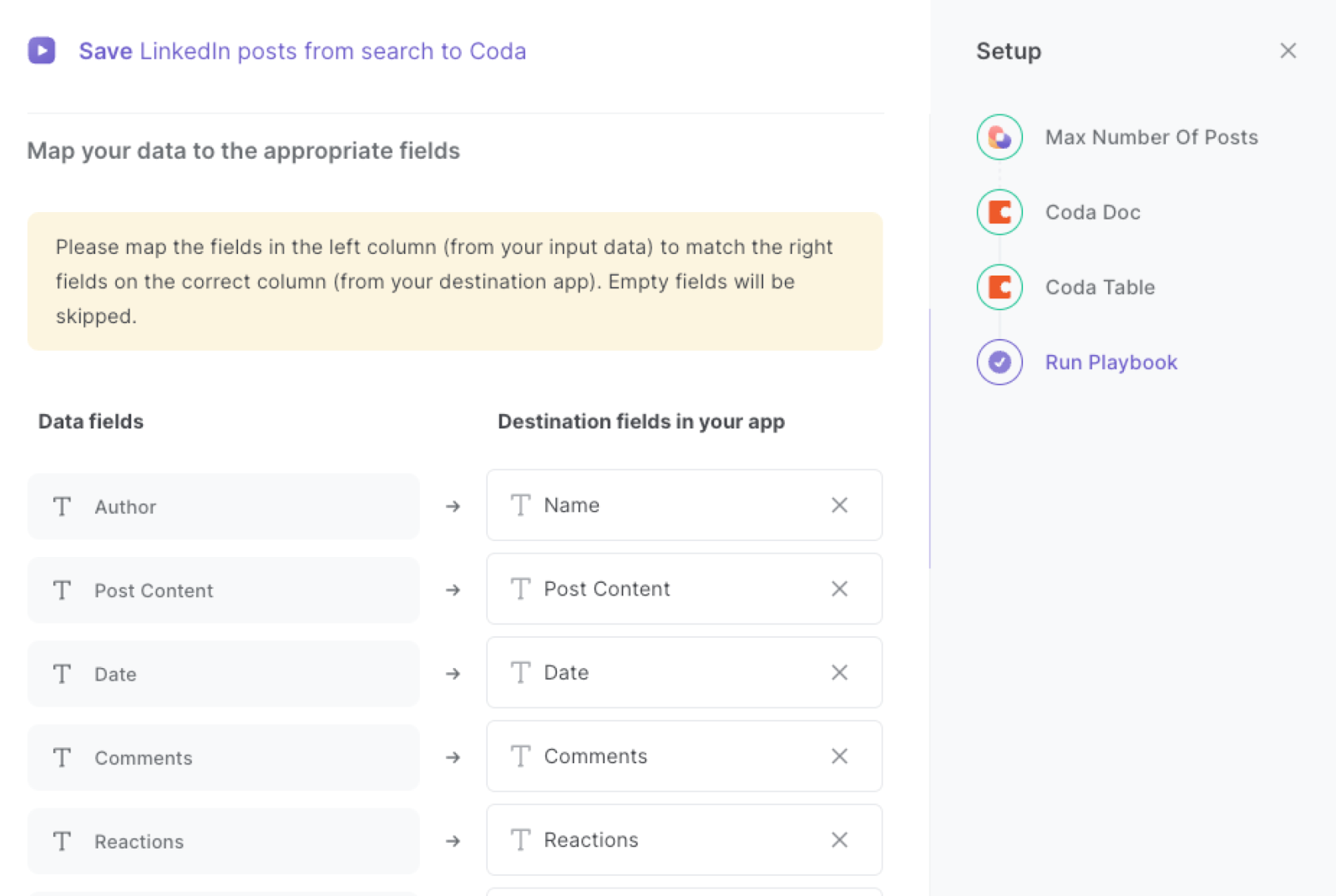
Task: Select the Author data field
Action: 223,507
